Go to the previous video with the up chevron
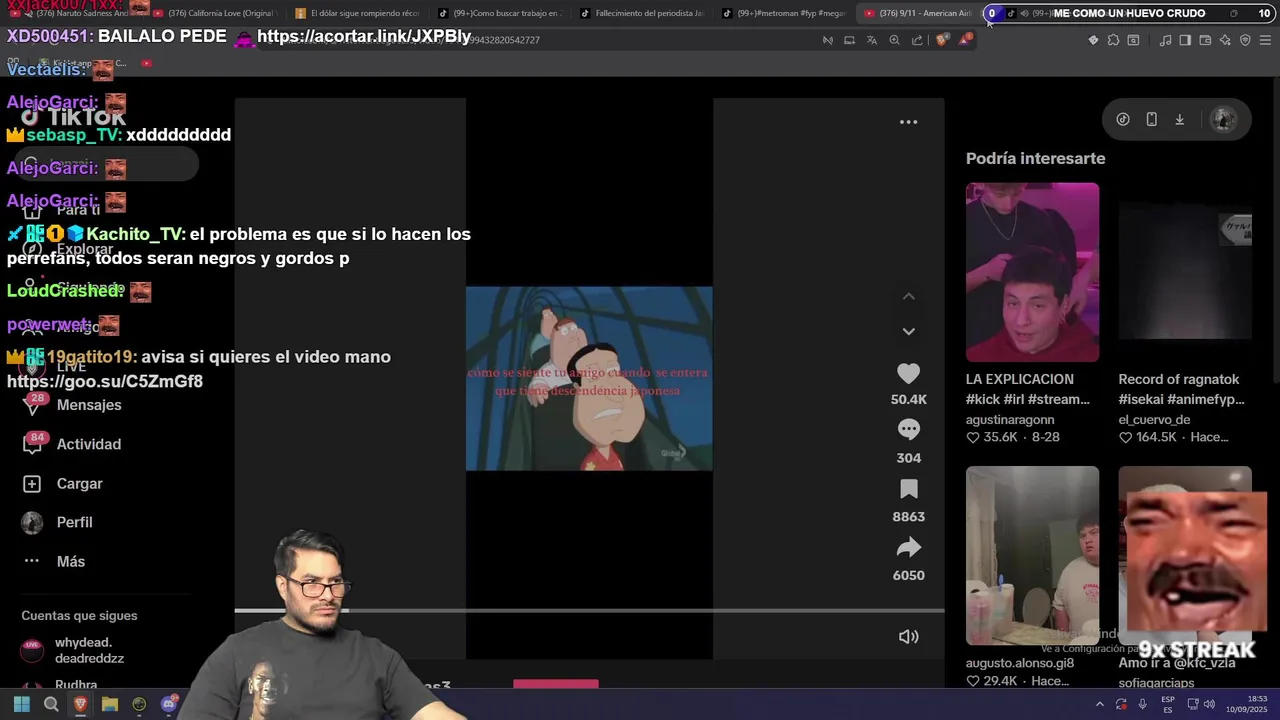Viewport: 1280px width, 720px height. [x=908, y=296]
